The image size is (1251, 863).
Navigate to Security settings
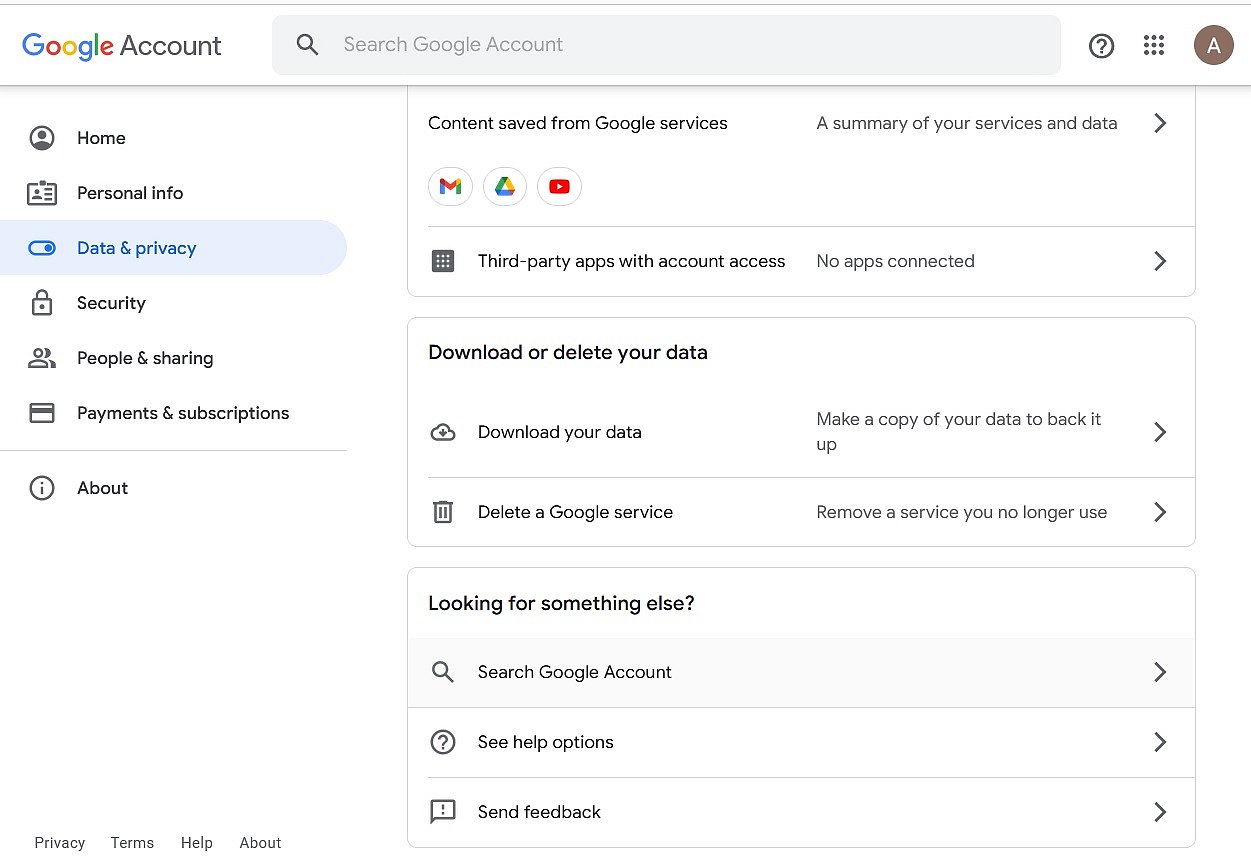[173, 303]
